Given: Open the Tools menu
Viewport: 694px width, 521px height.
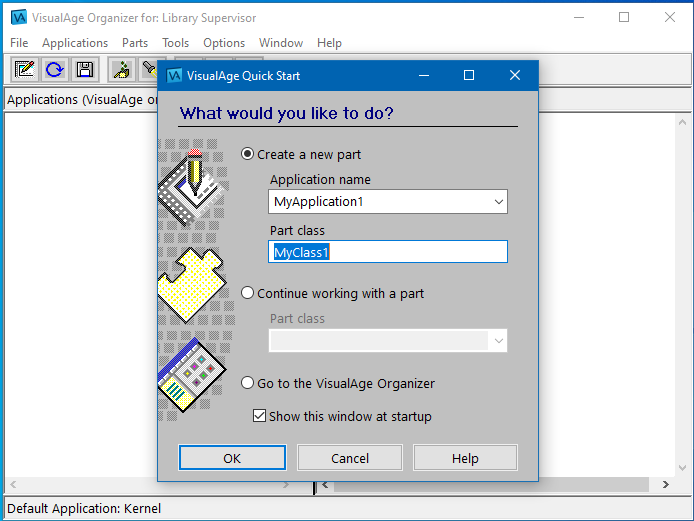Looking at the screenshot, I should tap(176, 43).
